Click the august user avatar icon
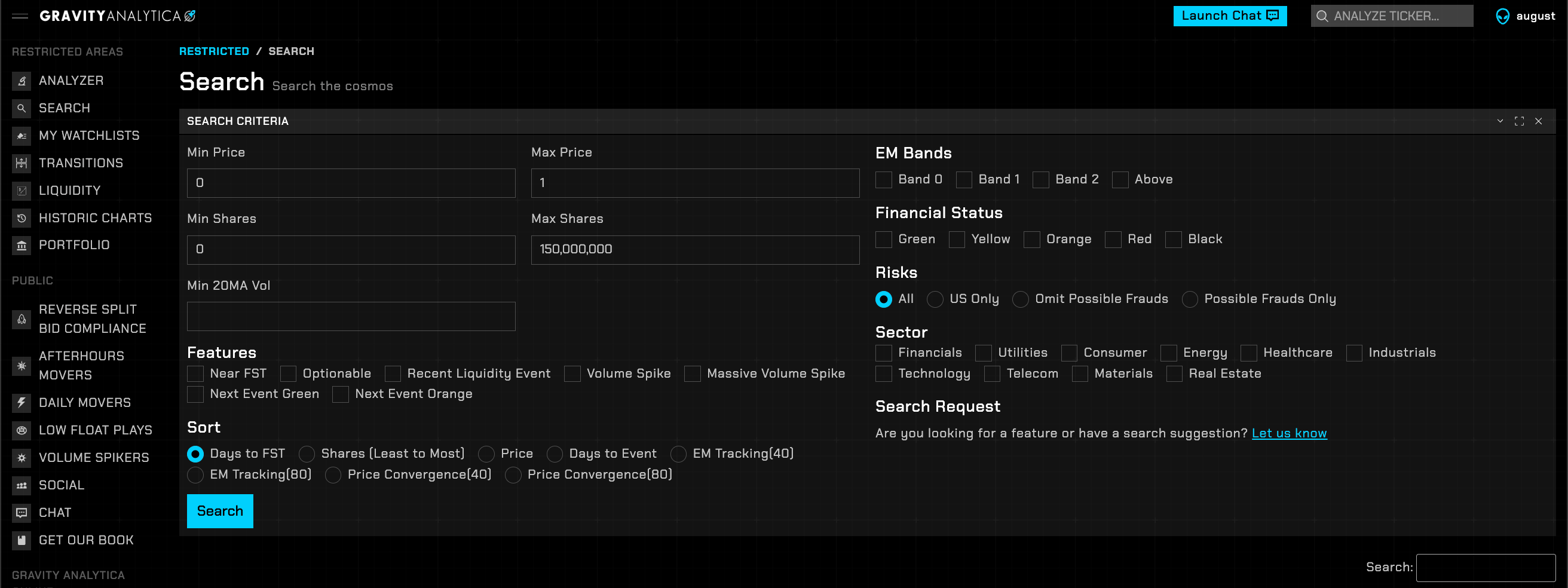Screen dimensions: 1568x588 click(x=1502, y=17)
